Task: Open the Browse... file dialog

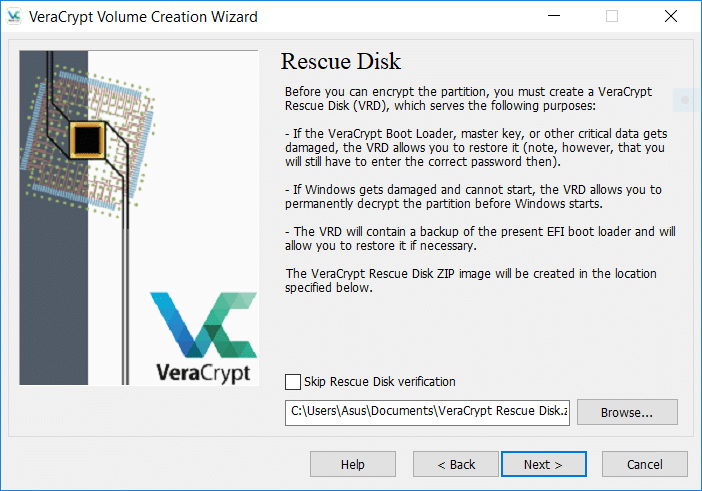Action: click(x=627, y=412)
